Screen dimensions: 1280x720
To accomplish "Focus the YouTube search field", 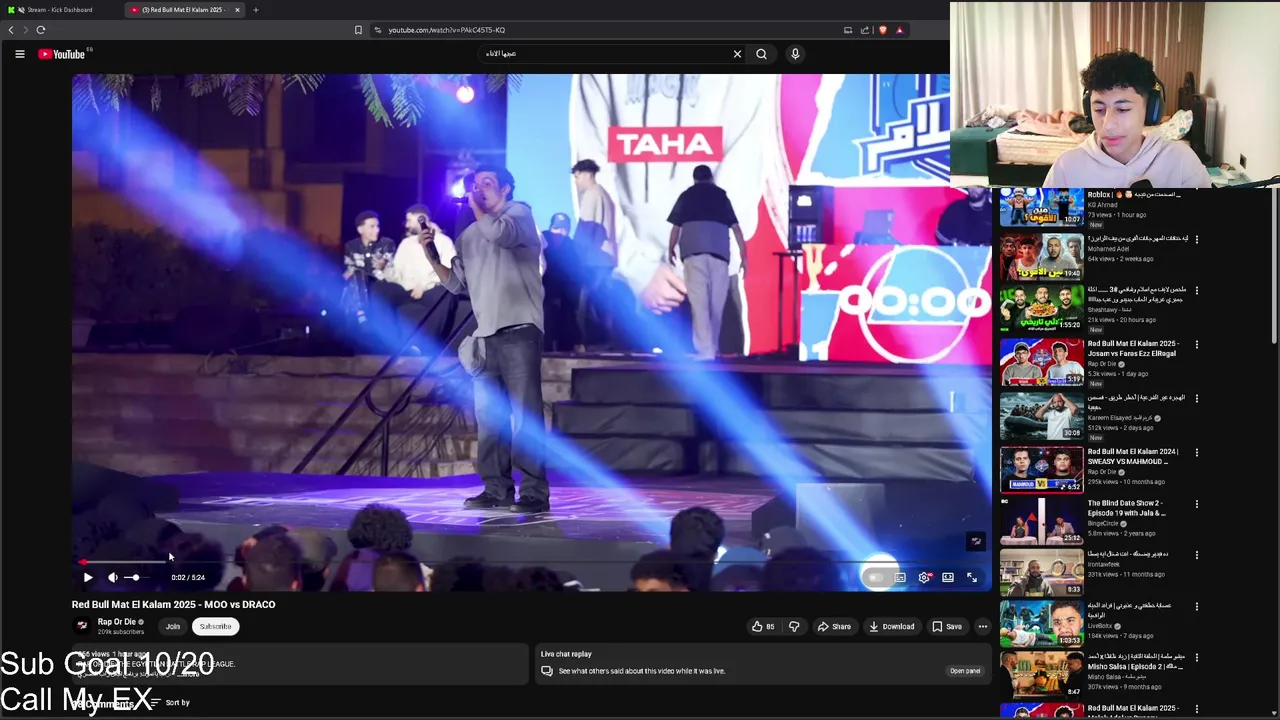I will (x=605, y=54).
